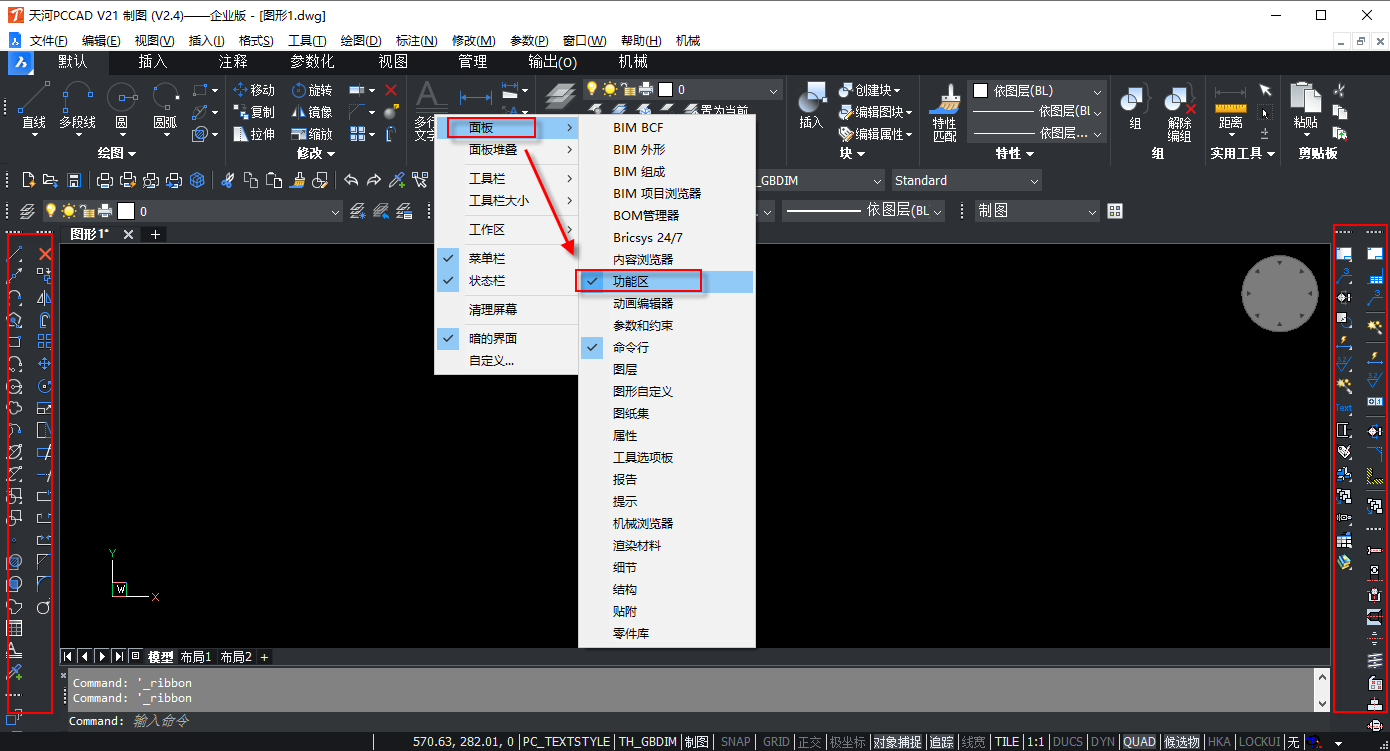Expand the 面板堆叠 submenu
The image size is (1390, 751).
505,150
